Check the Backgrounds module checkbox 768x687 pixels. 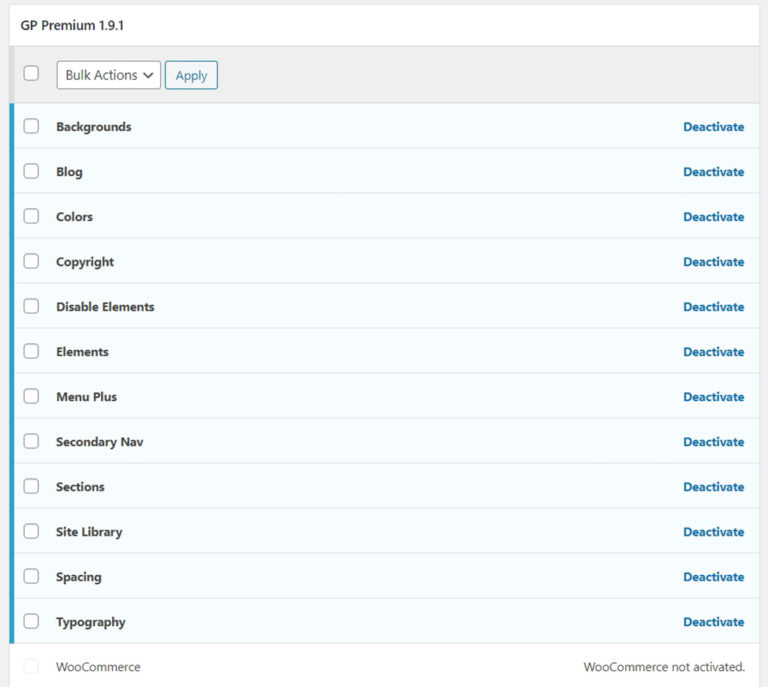coord(31,127)
